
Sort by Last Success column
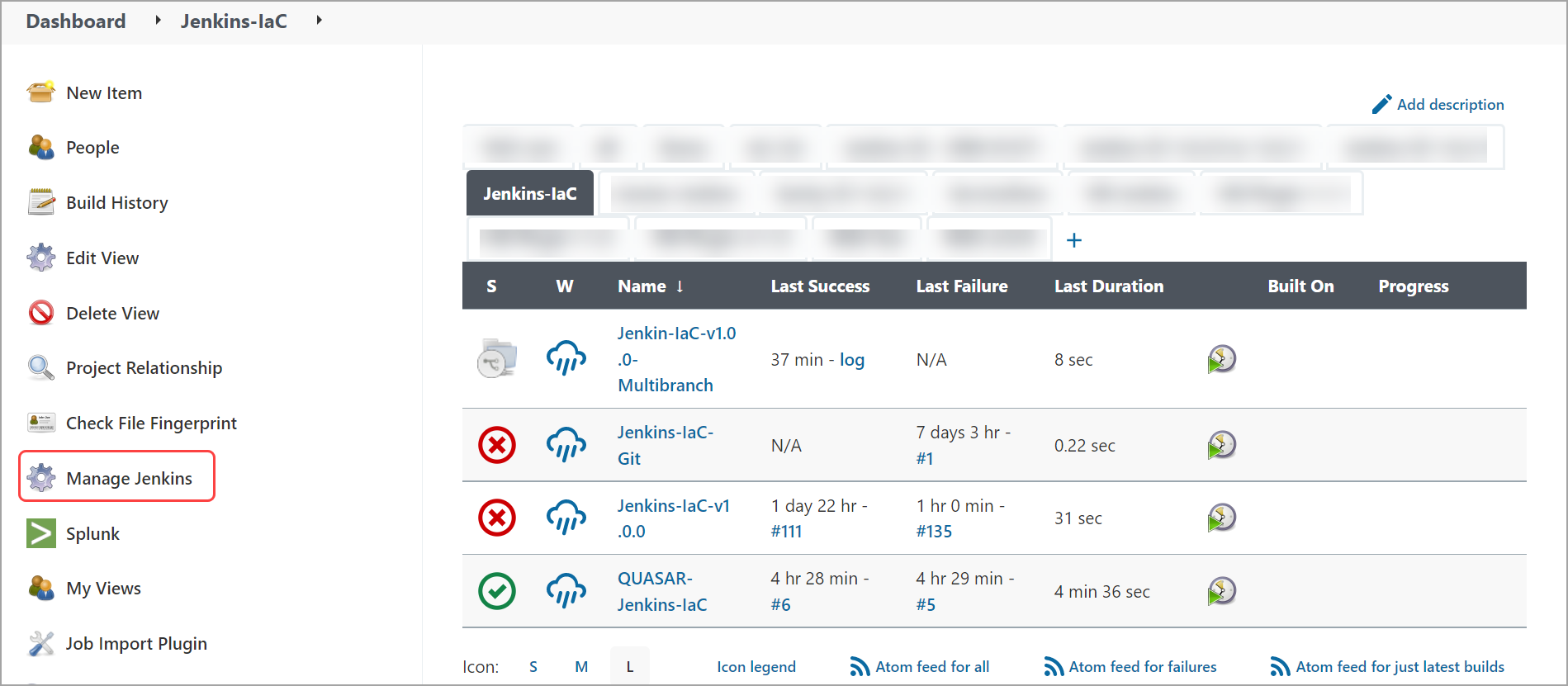820,286
